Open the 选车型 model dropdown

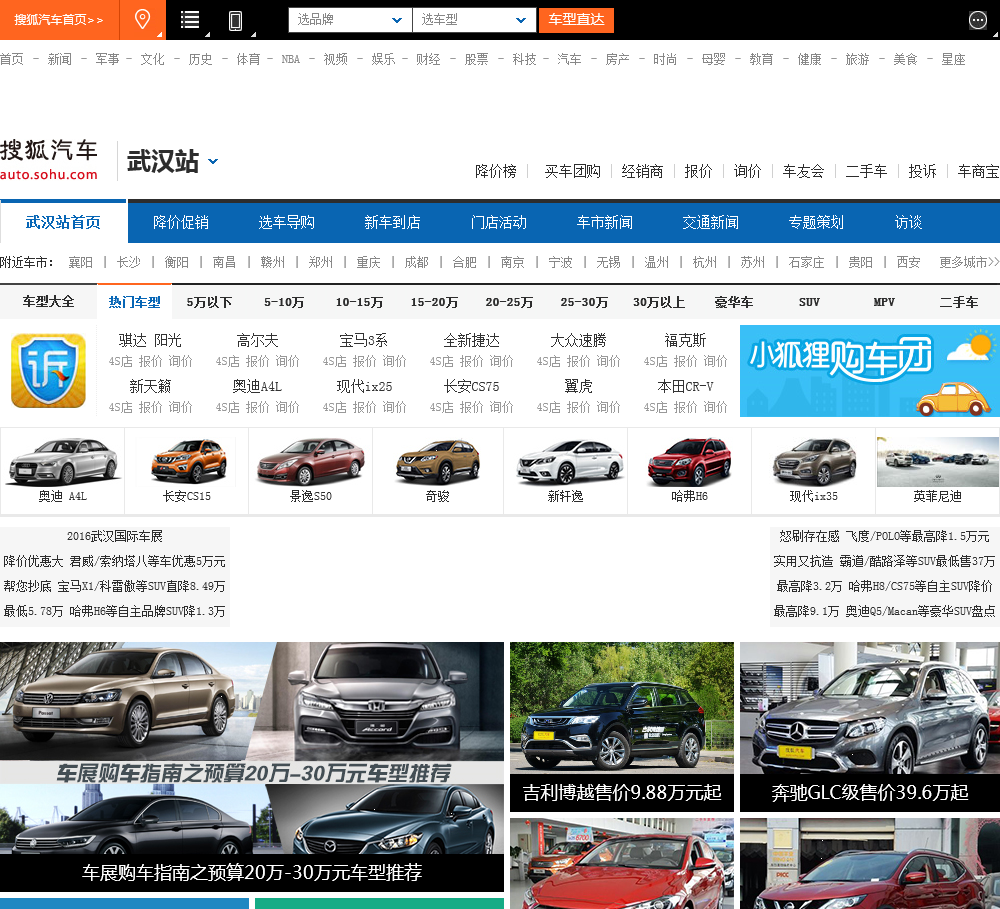pos(475,20)
